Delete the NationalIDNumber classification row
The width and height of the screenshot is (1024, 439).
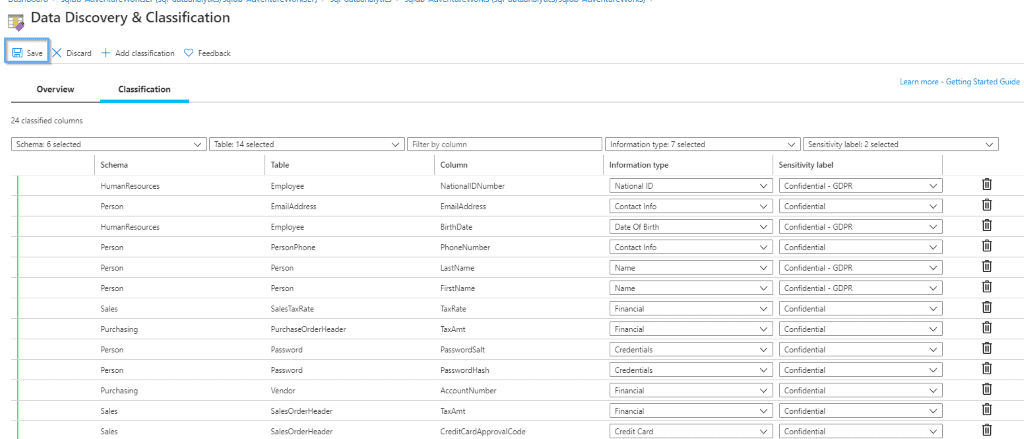(x=987, y=185)
